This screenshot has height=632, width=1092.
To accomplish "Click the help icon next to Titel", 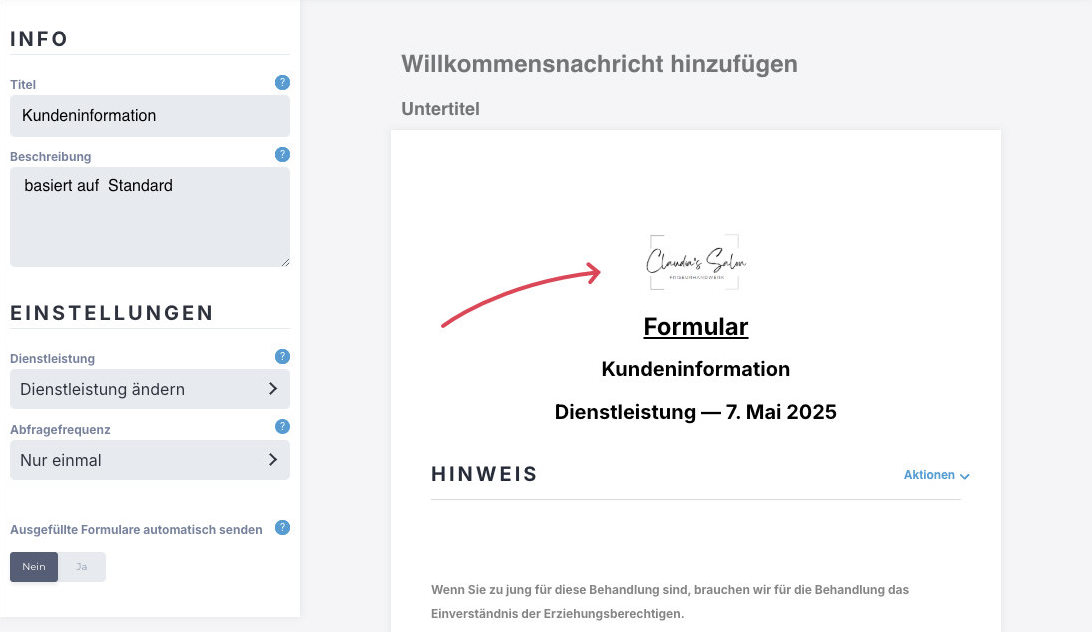I will pyautogui.click(x=282, y=82).
